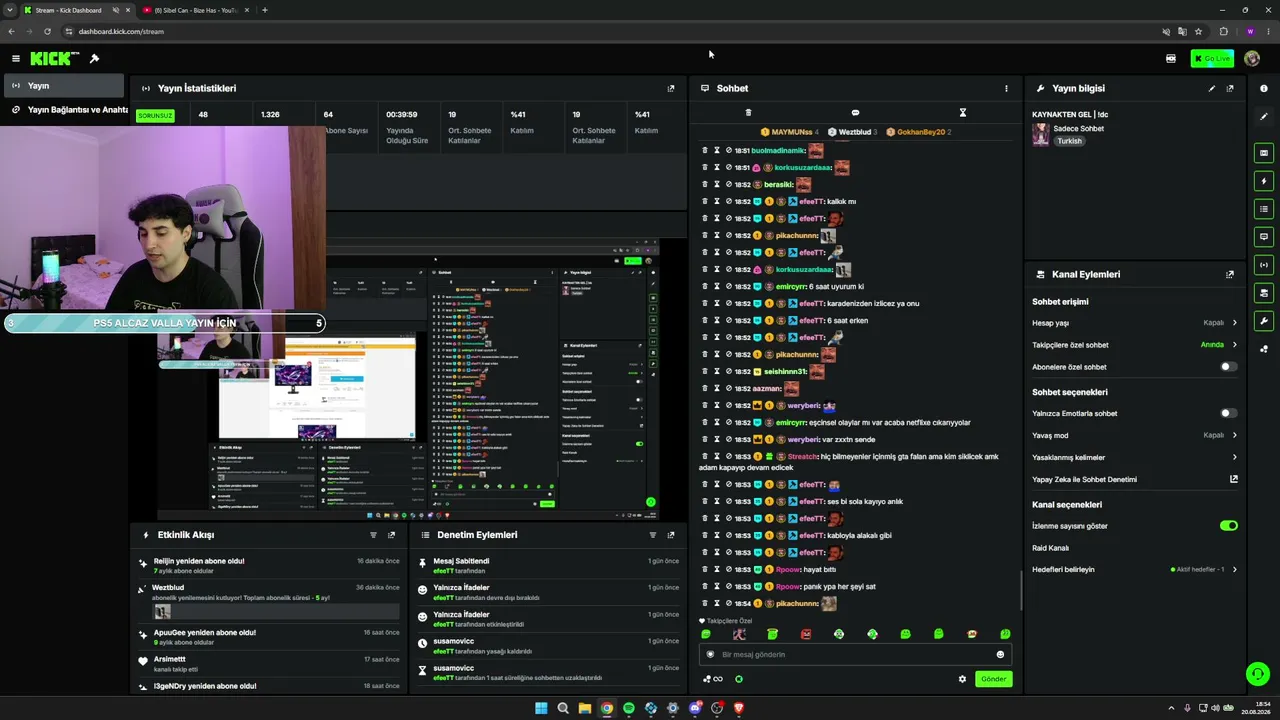Open the green support headset button
Screen dimensions: 1280x720
1258,674
